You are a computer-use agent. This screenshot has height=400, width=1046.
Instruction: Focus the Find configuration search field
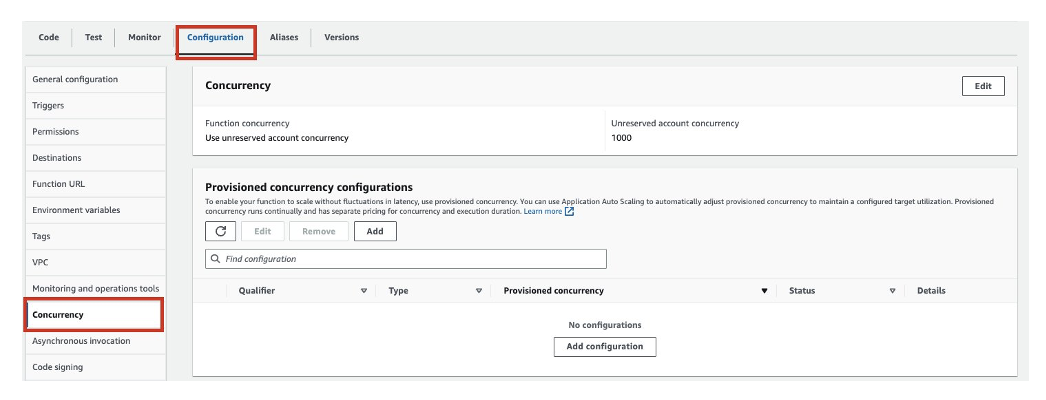[410, 259]
